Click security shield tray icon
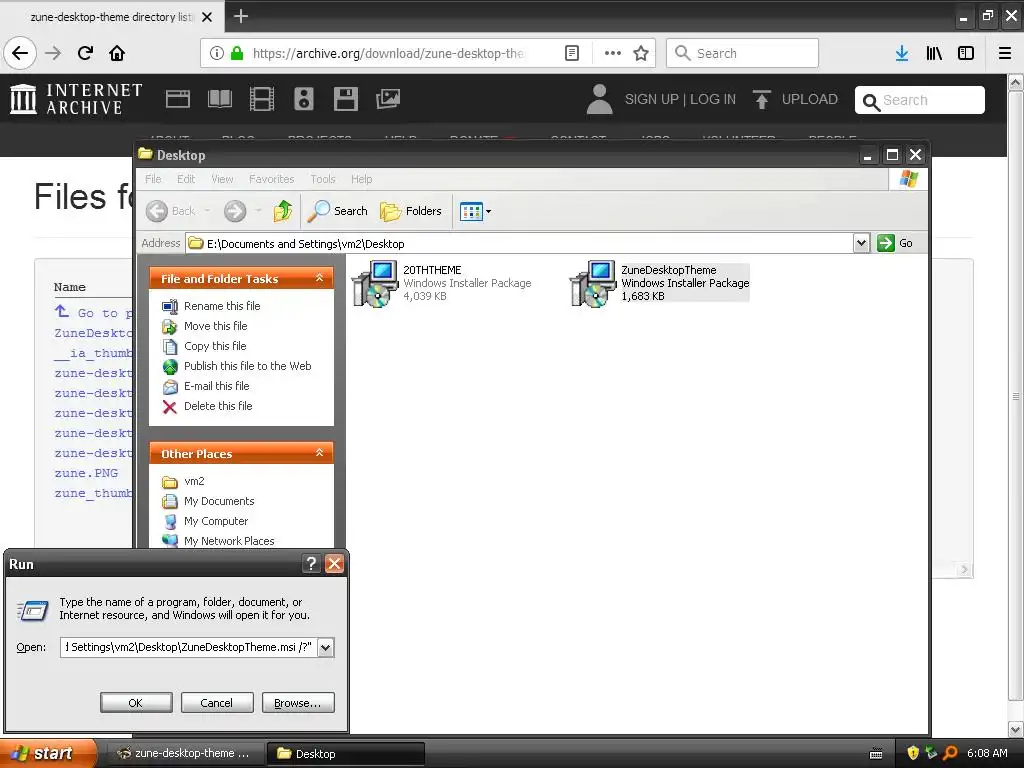 (x=913, y=753)
